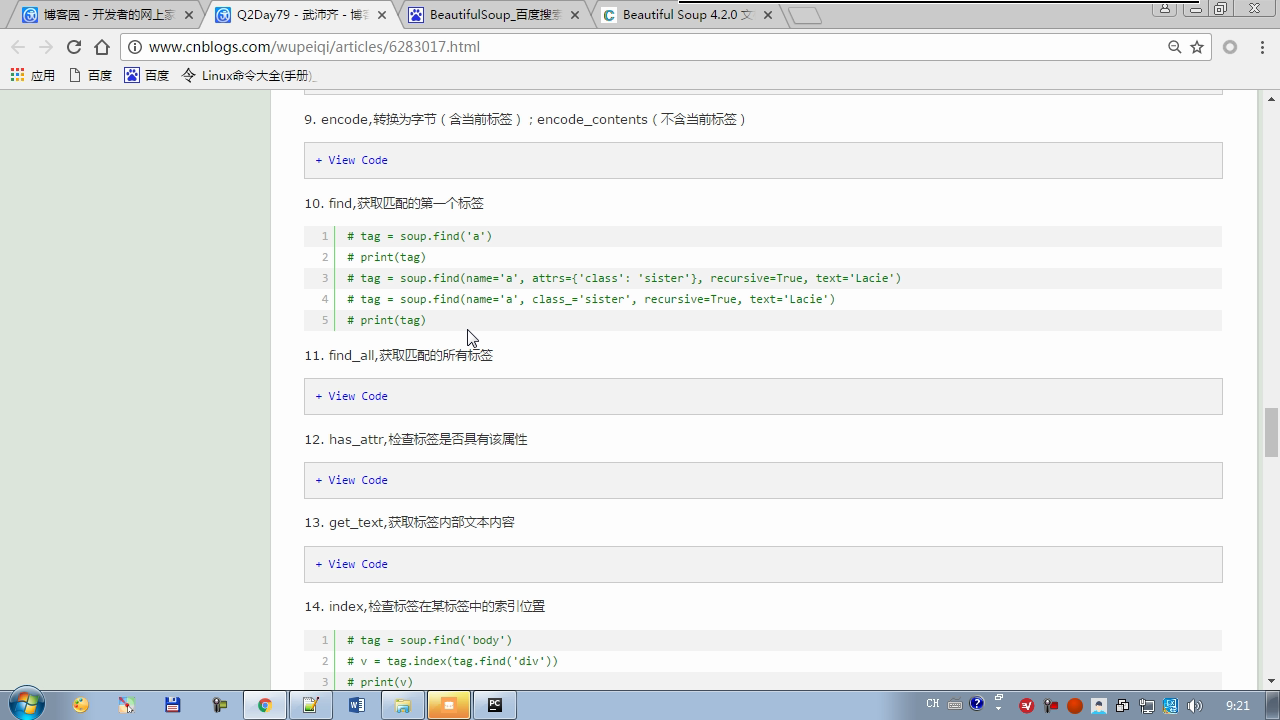Image resolution: width=1280 pixels, height=720 pixels.
Task: Open PyCharm from the taskbar
Action: (x=495, y=705)
